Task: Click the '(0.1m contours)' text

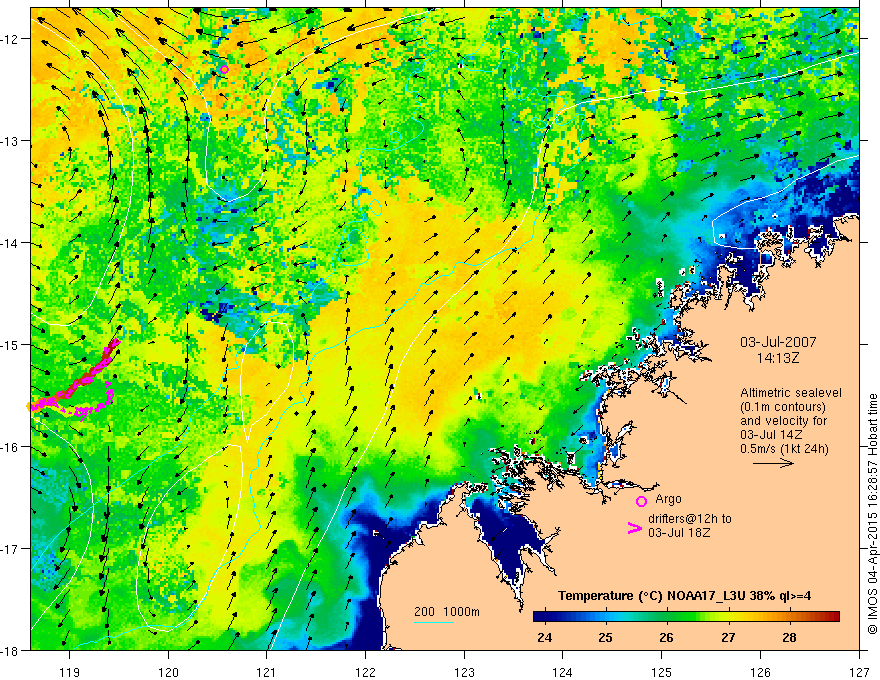Action: 782,407
